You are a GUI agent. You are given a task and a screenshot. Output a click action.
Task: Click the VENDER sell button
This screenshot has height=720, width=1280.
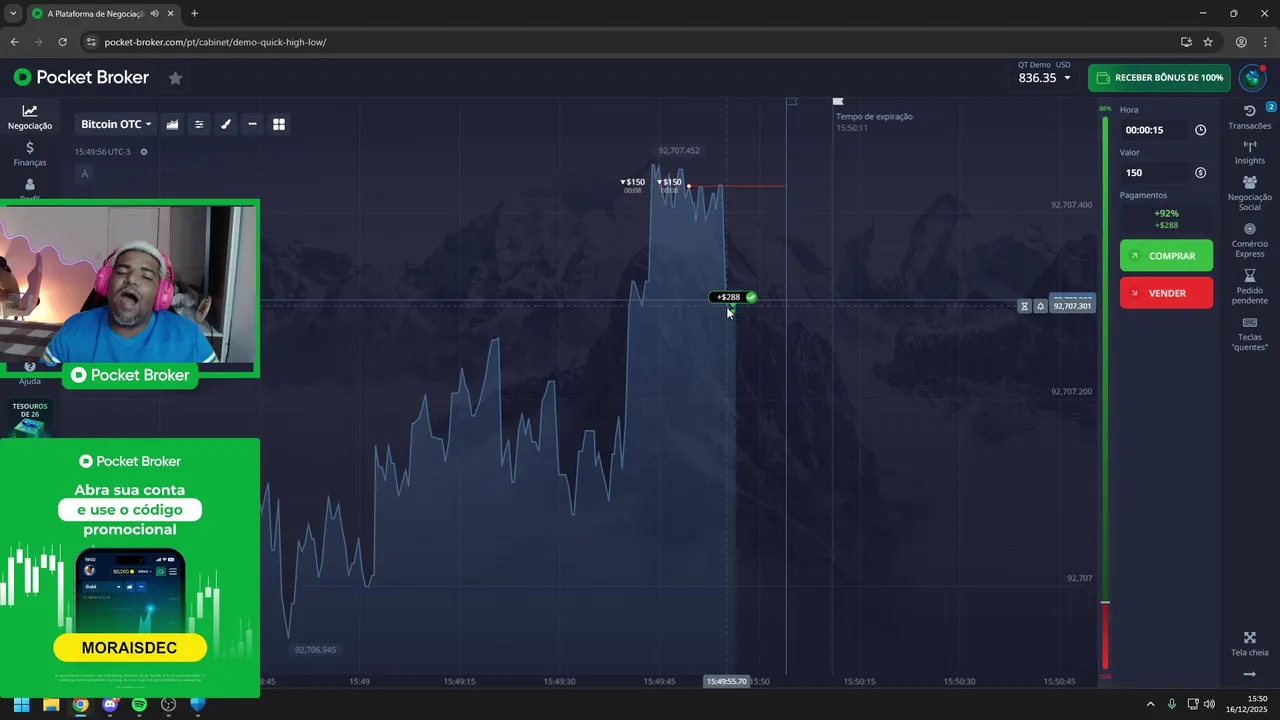[1166, 293]
